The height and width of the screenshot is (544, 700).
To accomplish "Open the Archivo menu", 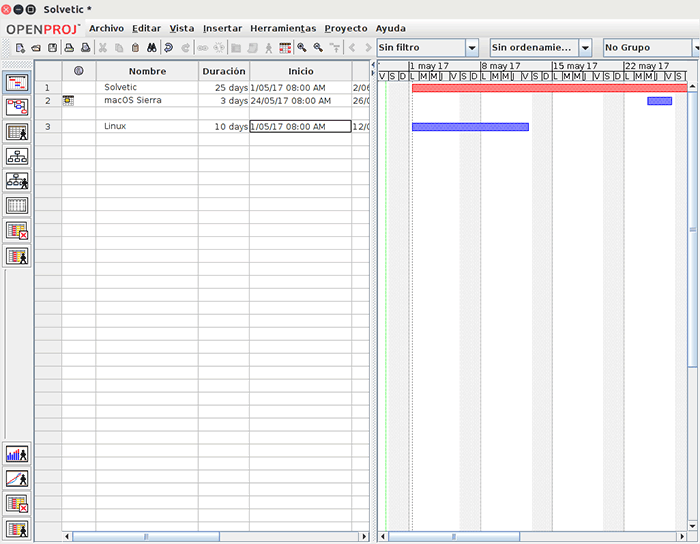I will [106, 29].
